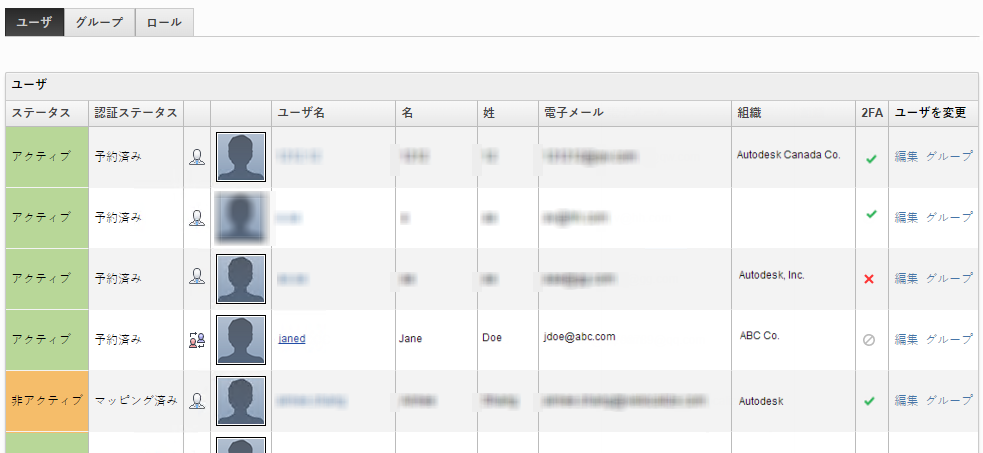This screenshot has width=983, height=453.
Task: Click the 認証ステータス column header
Action: (x=136, y=113)
